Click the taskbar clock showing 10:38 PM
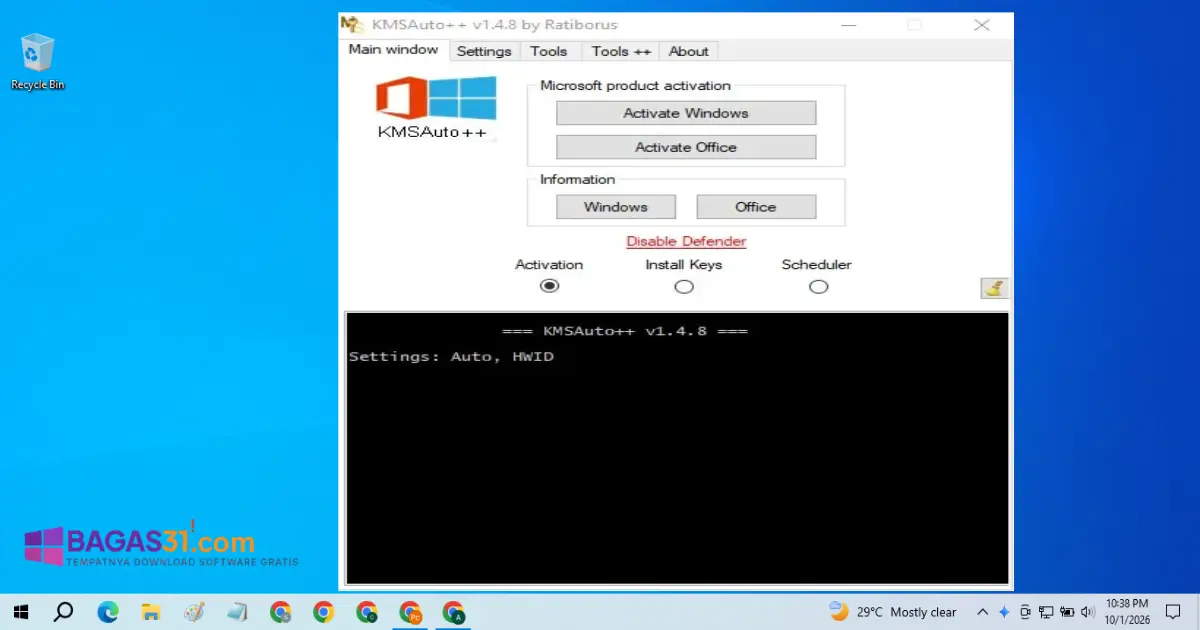Viewport: 1200px width, 630px height. [x=1127, y=612]
